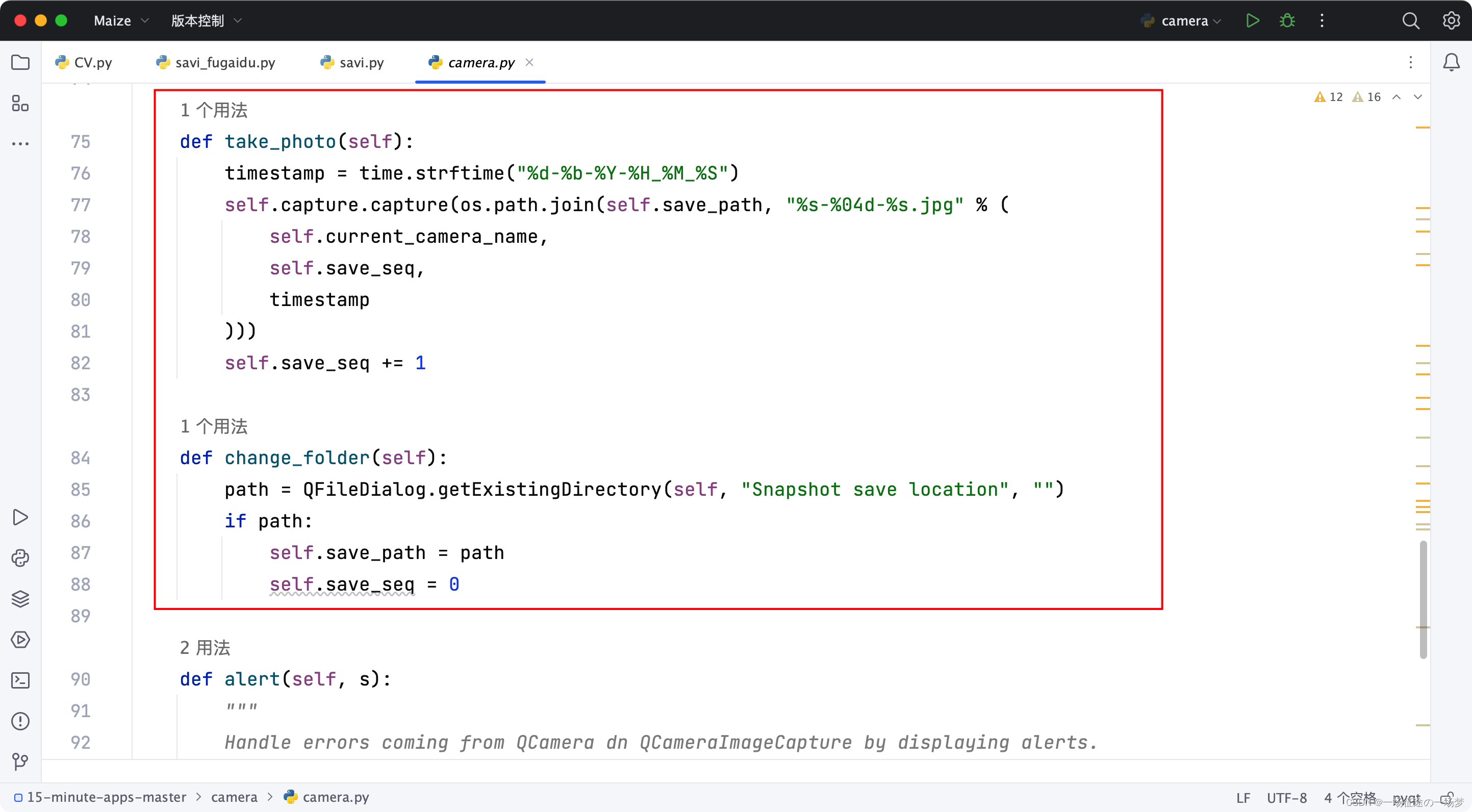Open the Project folder tool window
Image resolution: width=1472 pixels, height=812 pixels.
pyautogui.click(x=20, y=62)
